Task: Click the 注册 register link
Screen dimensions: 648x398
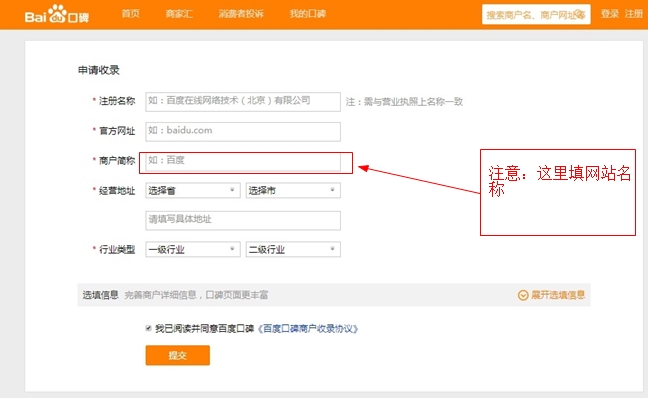Action: click(x=634, y=14)
